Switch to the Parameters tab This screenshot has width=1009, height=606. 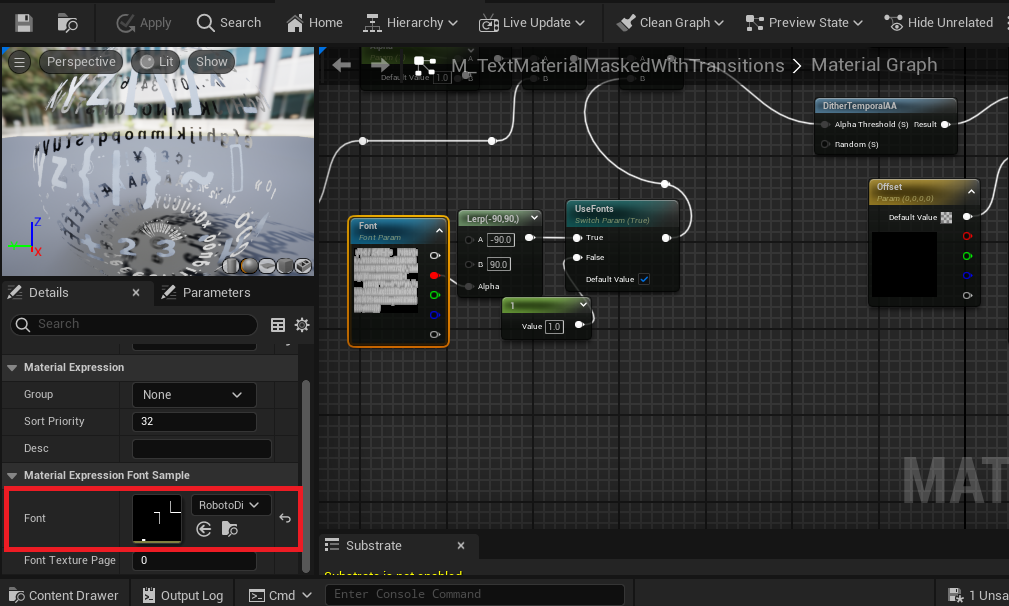point(215,293)
